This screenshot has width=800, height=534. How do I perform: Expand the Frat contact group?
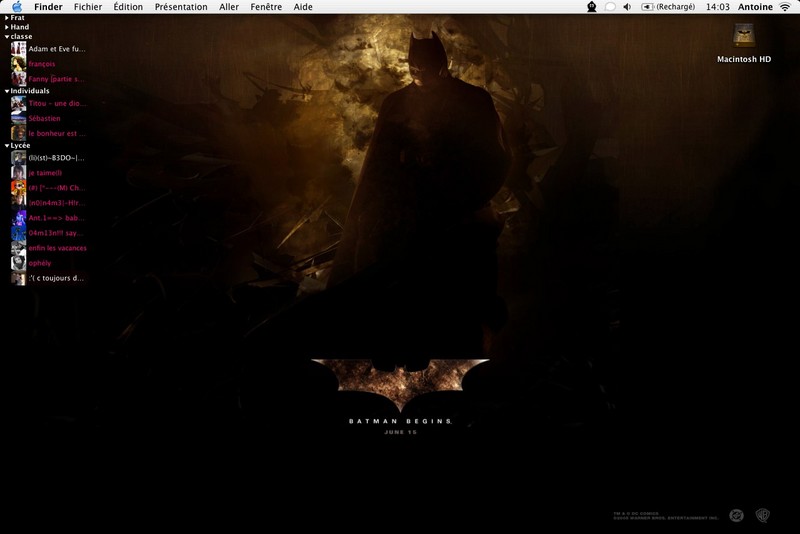pos(7,17)
